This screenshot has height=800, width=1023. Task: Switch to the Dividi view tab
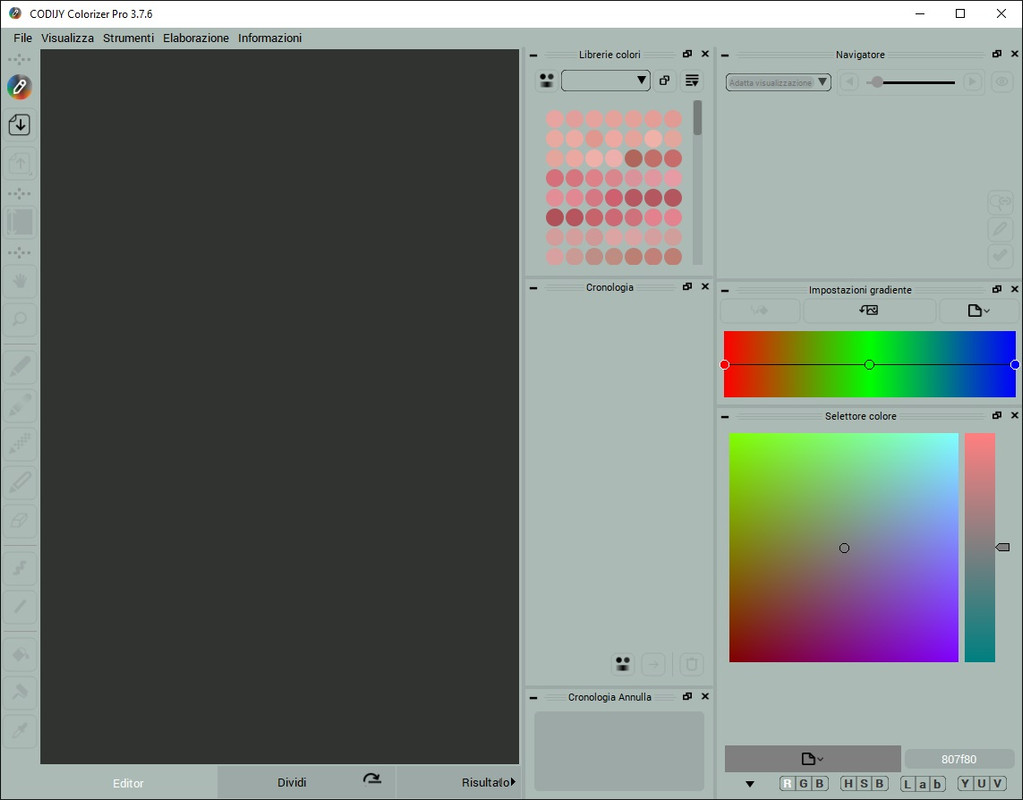292,782
